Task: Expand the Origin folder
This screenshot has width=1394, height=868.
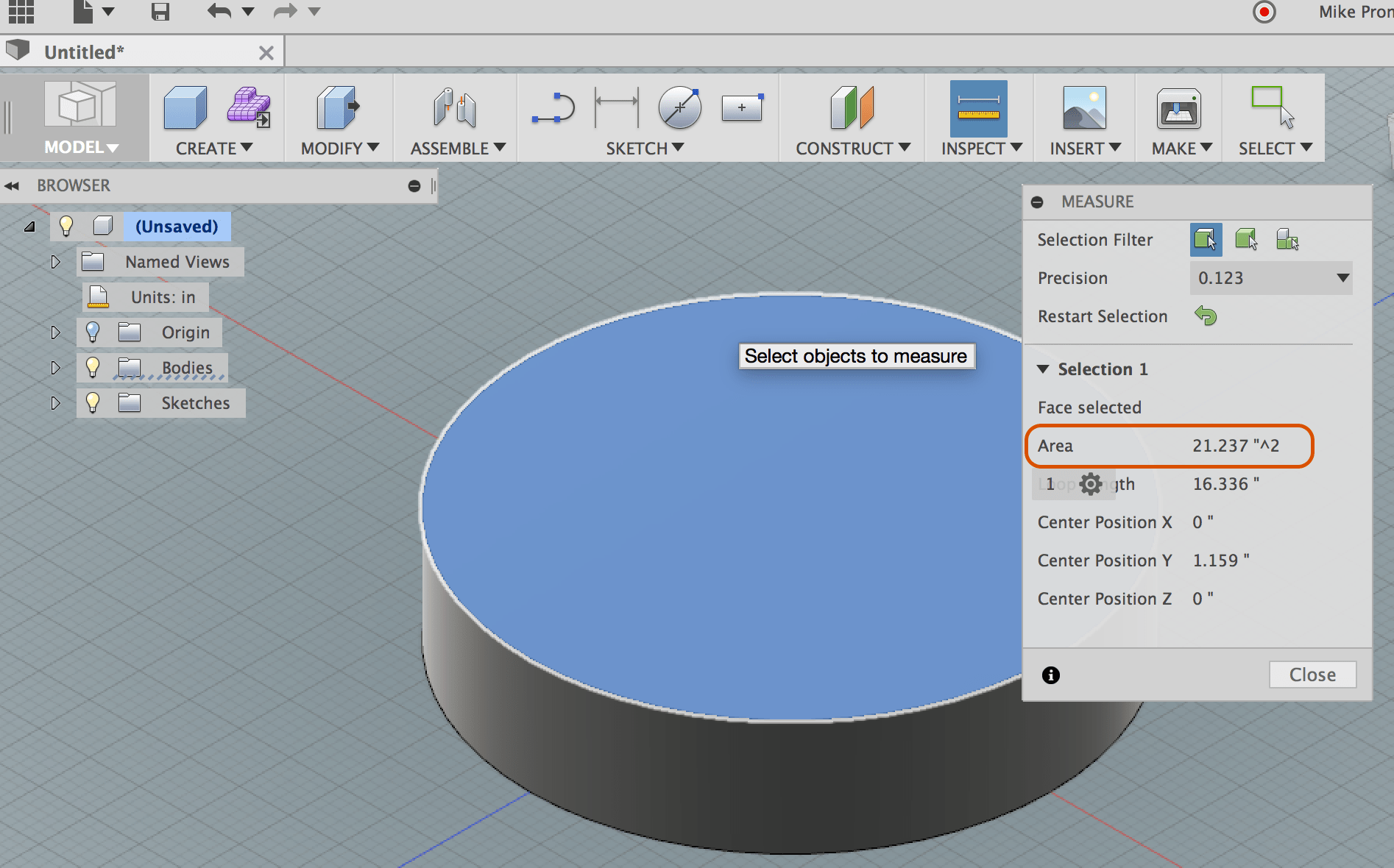Action: click(55, 332)
